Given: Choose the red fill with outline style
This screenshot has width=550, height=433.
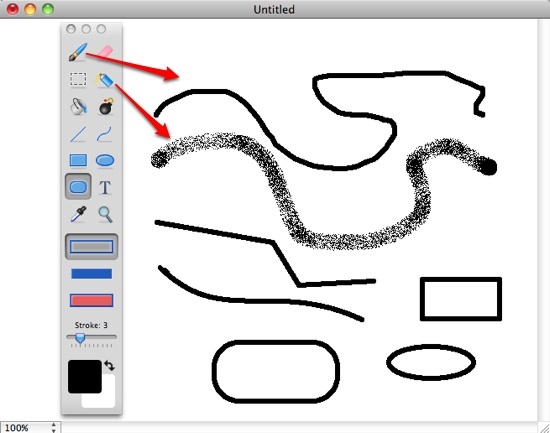Looking at the screenshot, I should tap(92, 300).
